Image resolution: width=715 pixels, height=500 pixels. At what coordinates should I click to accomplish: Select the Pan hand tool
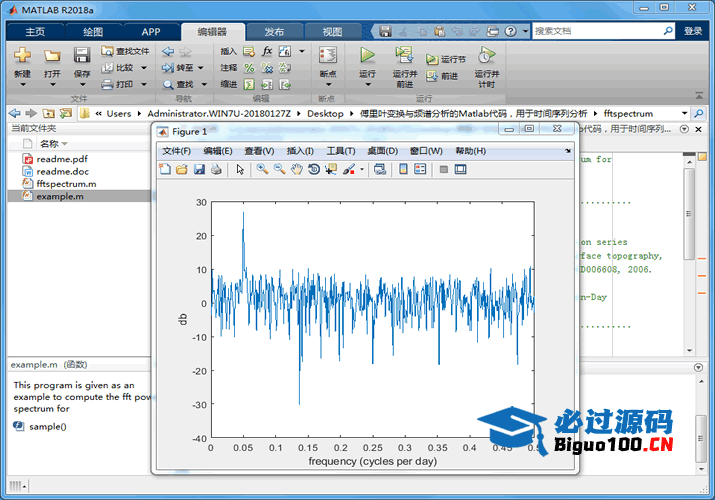click(297, 170)
